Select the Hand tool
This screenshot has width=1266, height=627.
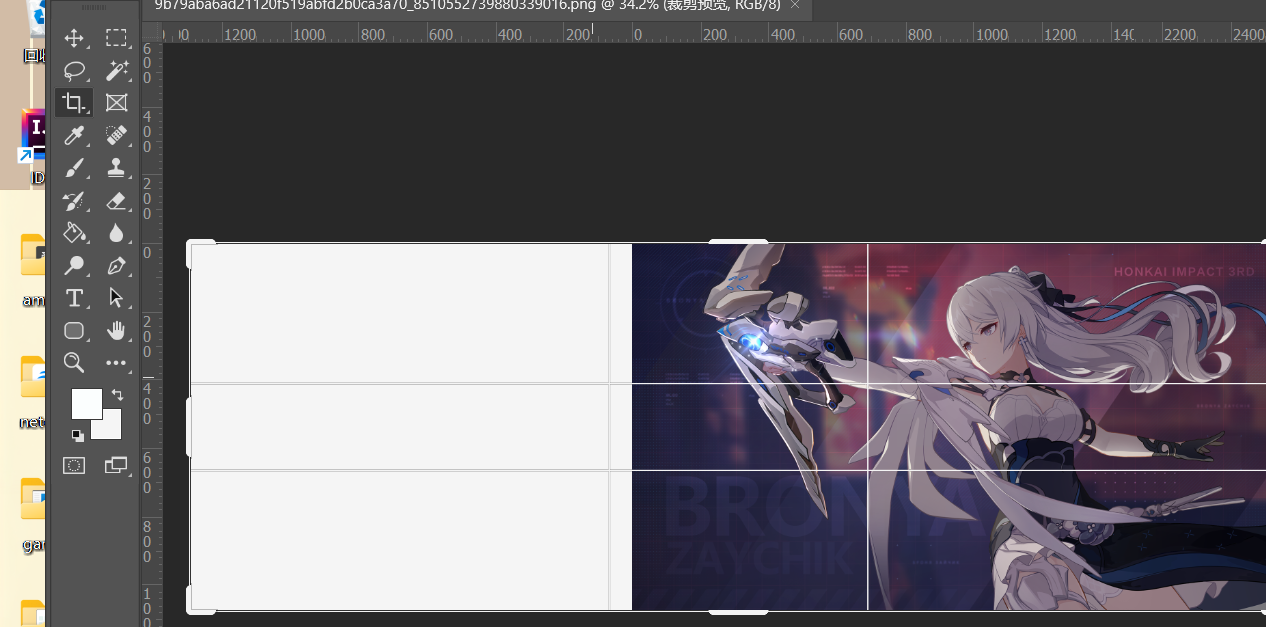click(x=117, y=330)
